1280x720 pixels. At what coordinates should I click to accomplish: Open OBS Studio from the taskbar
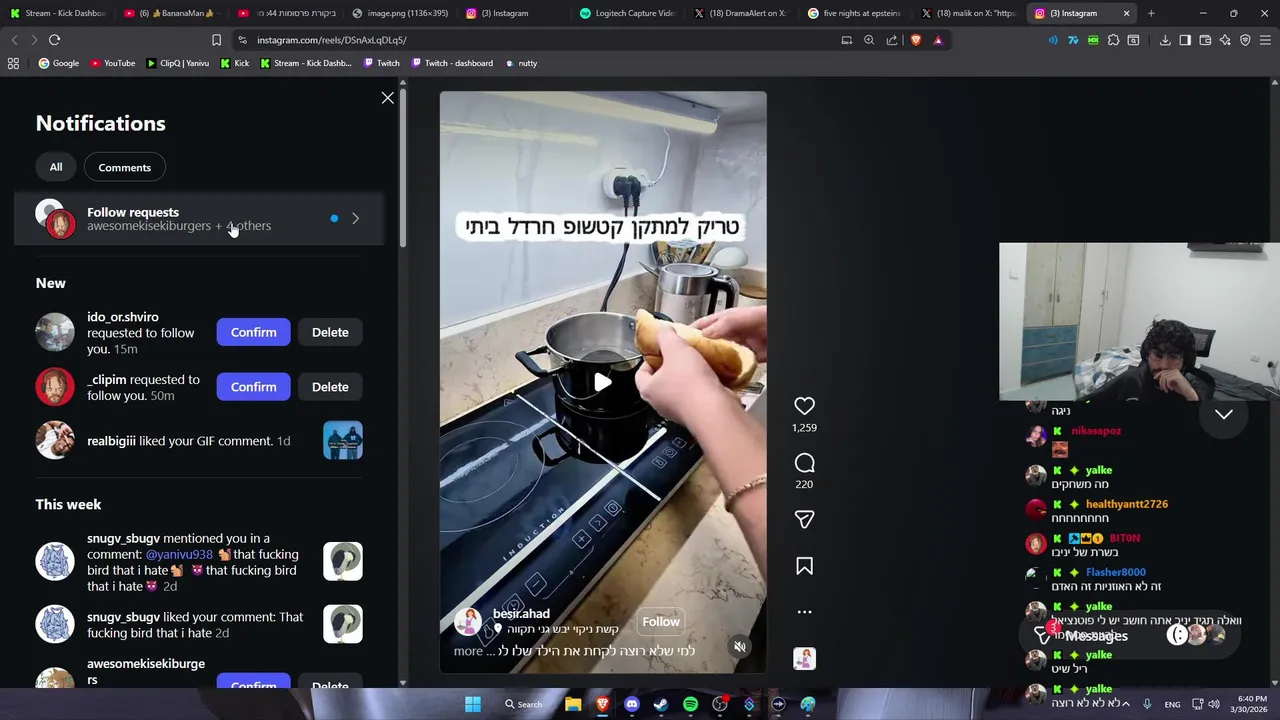[x=720, y=704]
